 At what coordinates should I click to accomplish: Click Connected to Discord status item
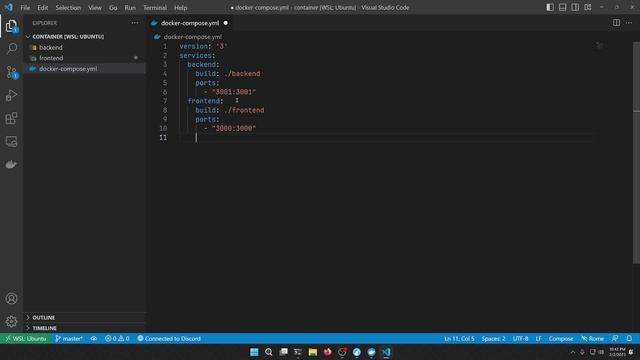coord(169,338)
